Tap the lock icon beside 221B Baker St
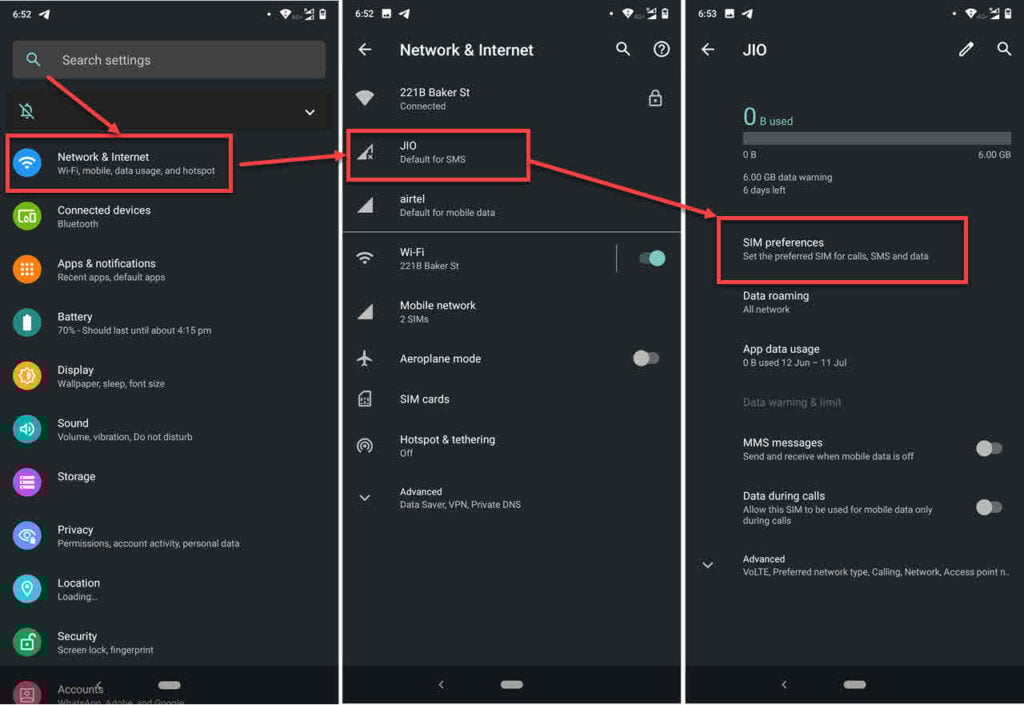Viewport: 1024px width, 705px height. pyautogui.click(x=655, y=98)
